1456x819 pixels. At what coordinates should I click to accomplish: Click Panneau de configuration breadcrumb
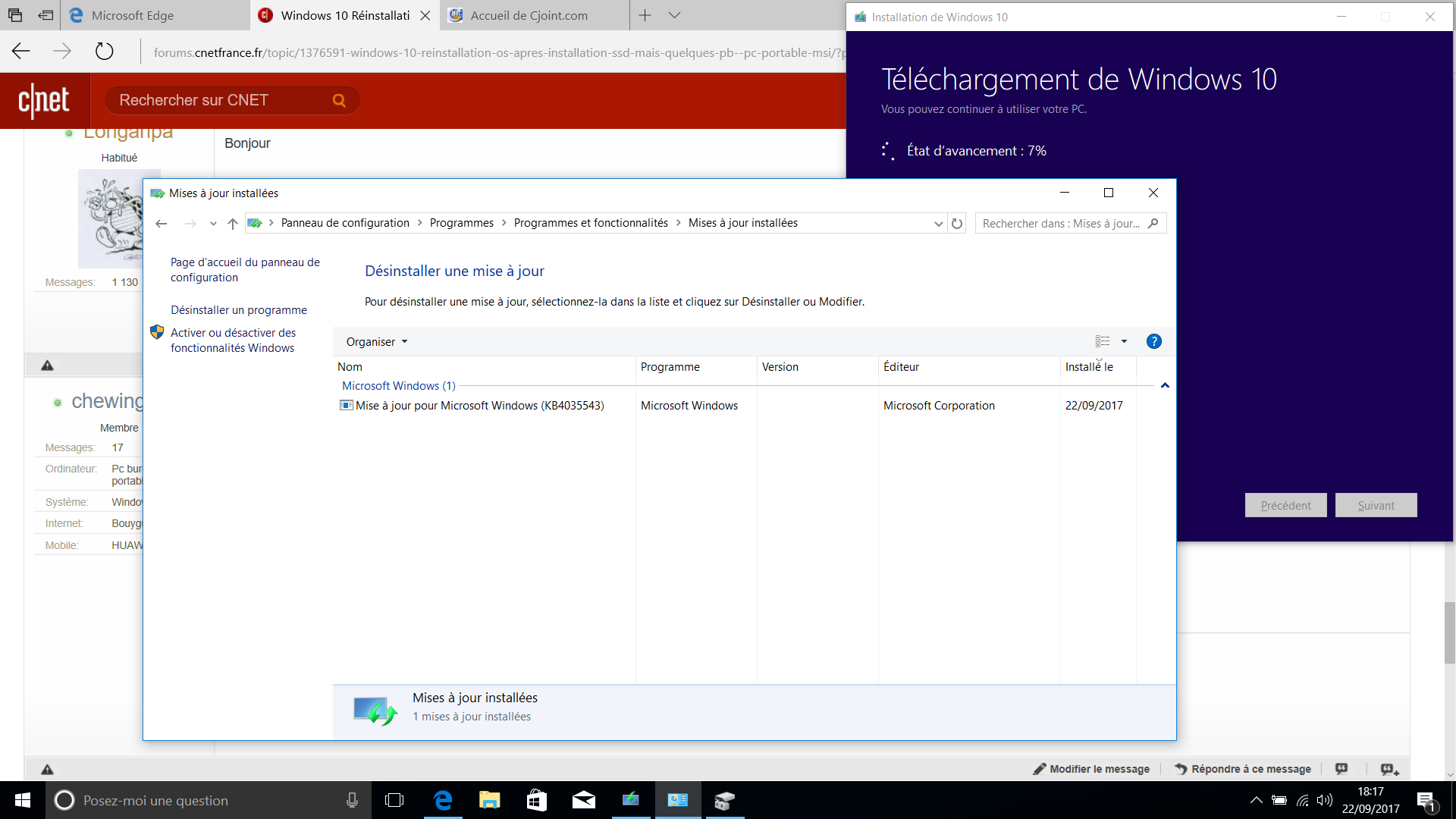345,223
